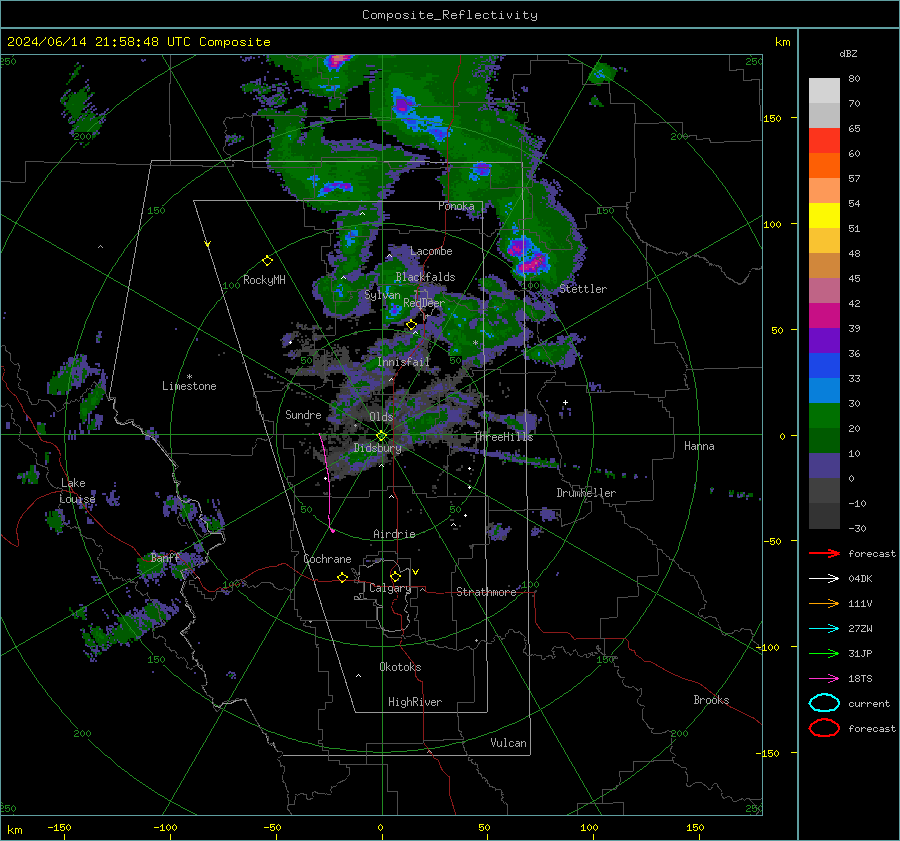Select the Ponoka label on map
This screenshot has width=900, height=841.
pos(456,206)
